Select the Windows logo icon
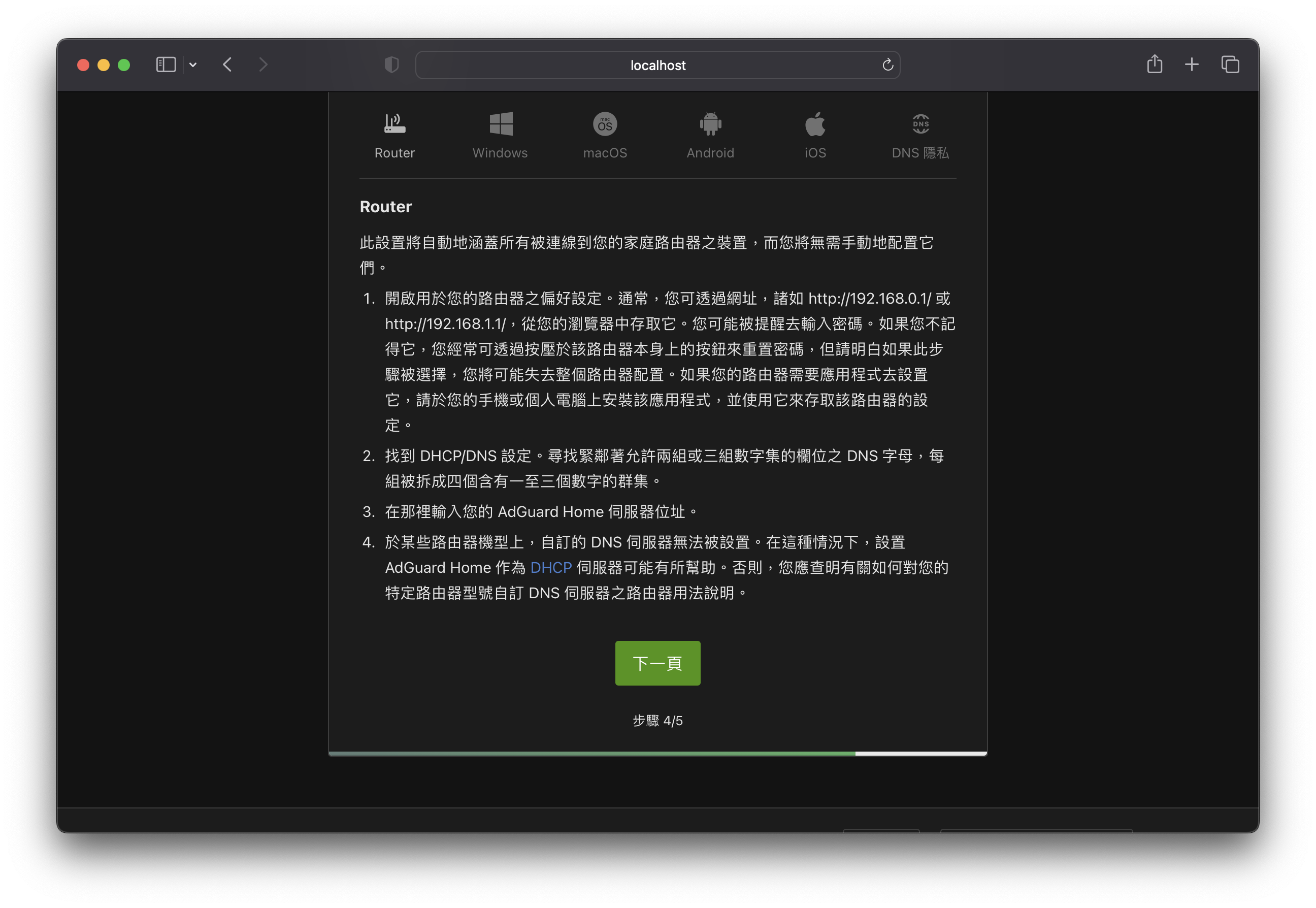This screenshot has width=1316, height=908. pyautogui.click(x=501, y=123)
